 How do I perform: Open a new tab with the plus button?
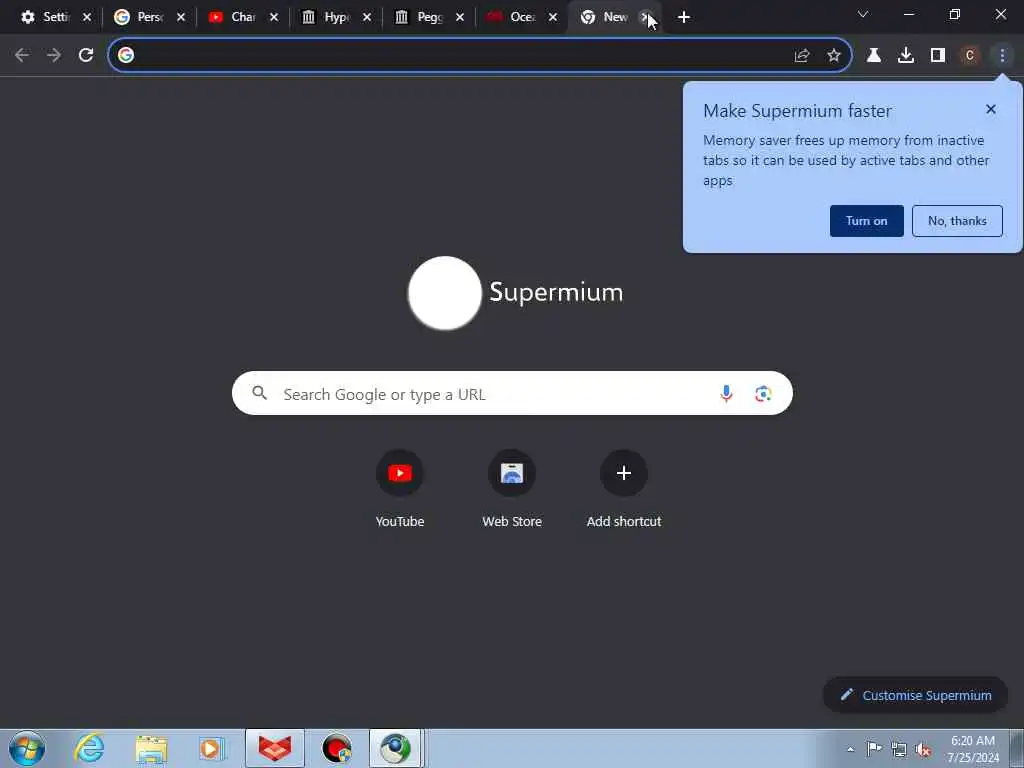684,18
